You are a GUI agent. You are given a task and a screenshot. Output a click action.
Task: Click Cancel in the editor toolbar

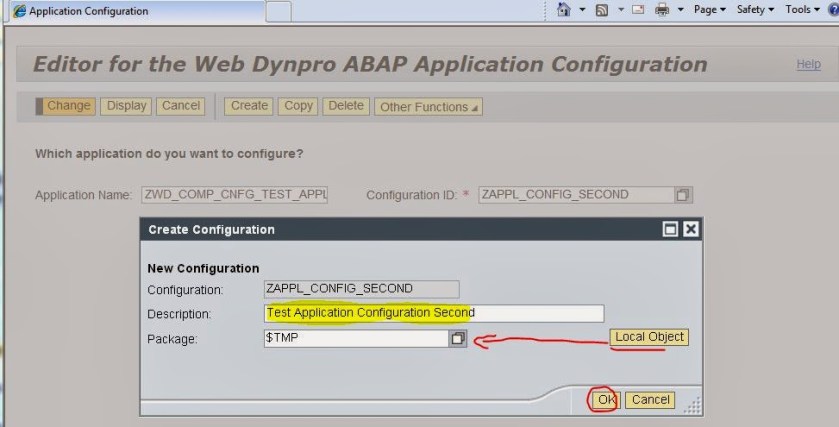point(181,106)
